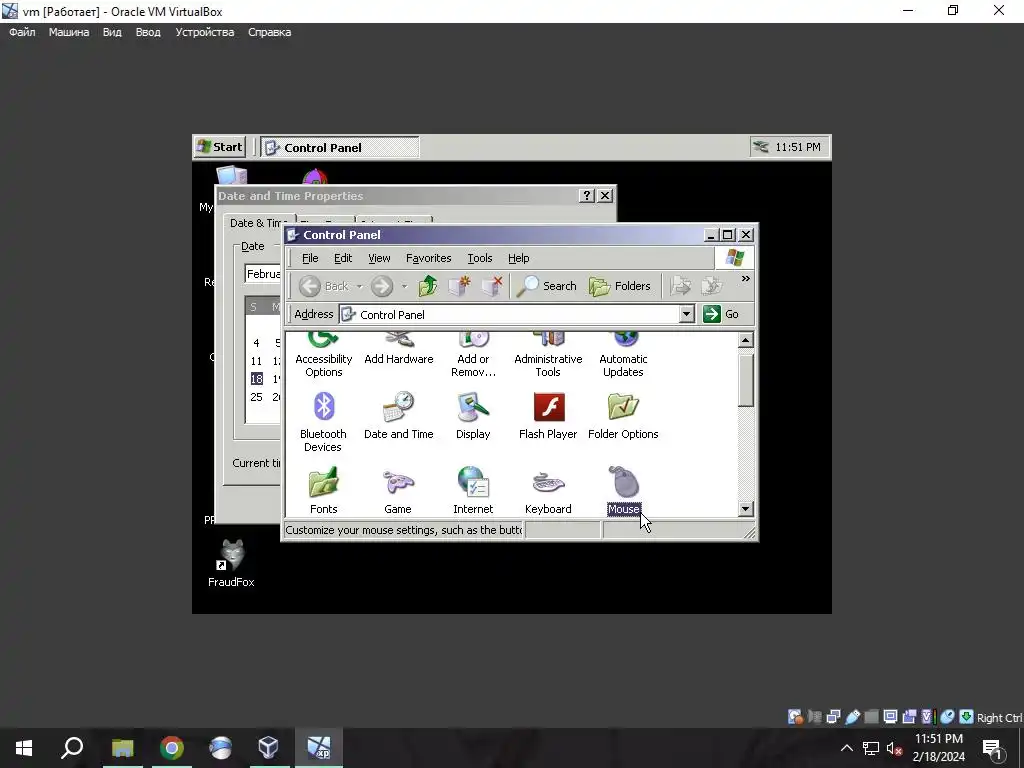Open the Tools menu in Control Panel
Image resolution: width=1024 pixels, height=768 pixels.
479,258
